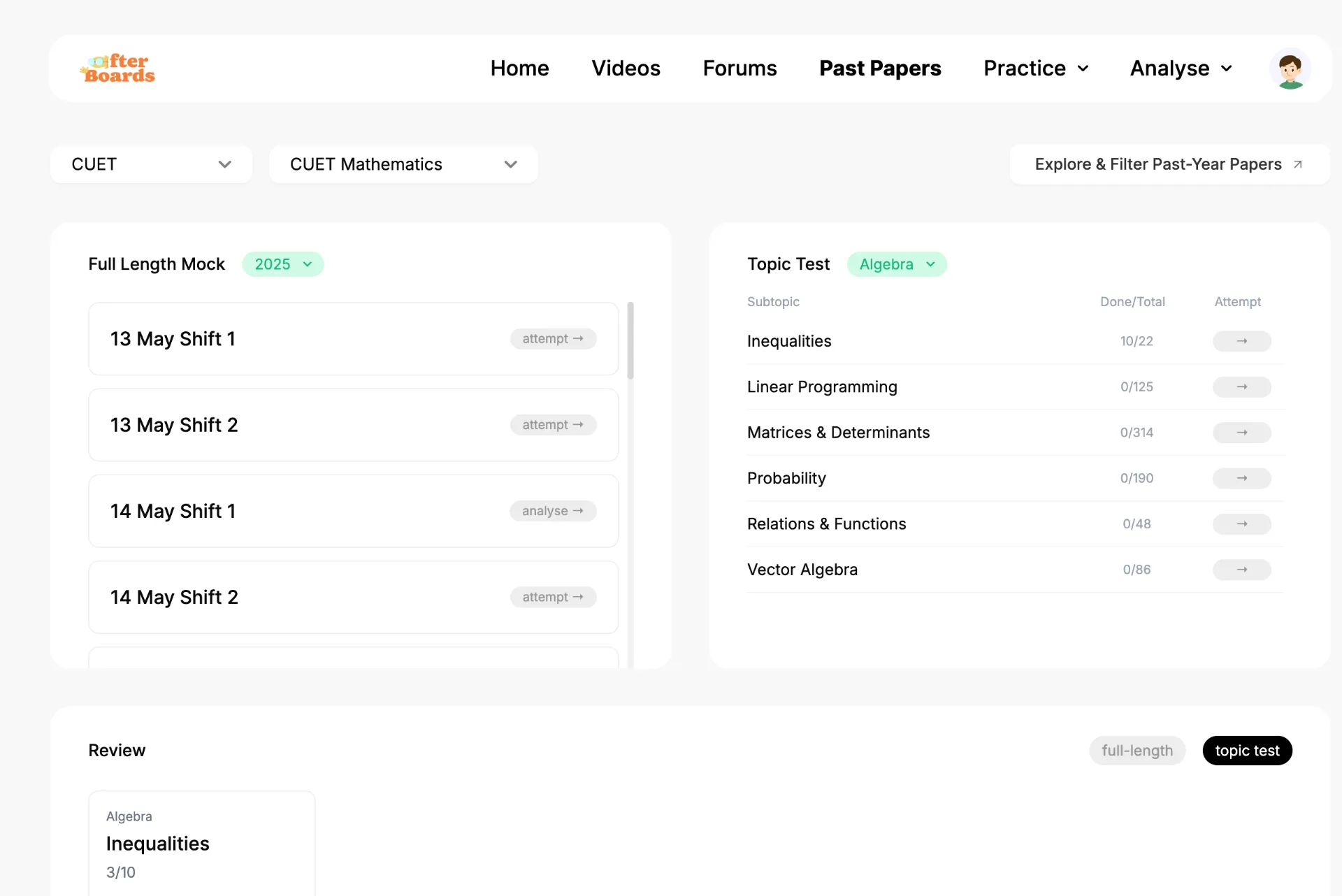Image resolution: width=1342 pixels, height=896 pixels.
Task: Open Explore & Filter Past-Year Papers
Action: 1169,164
